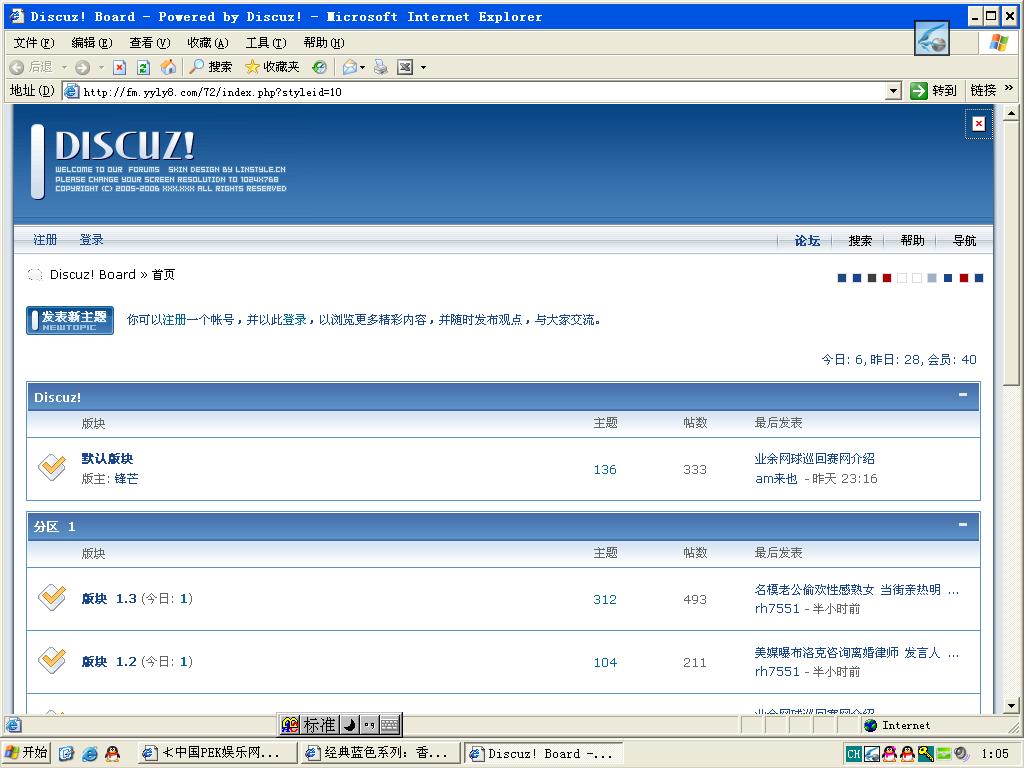The height and width of the screenshot is (768, 1024).
Task: Collapse the Discuz! category section
Action: coord(963,394)
